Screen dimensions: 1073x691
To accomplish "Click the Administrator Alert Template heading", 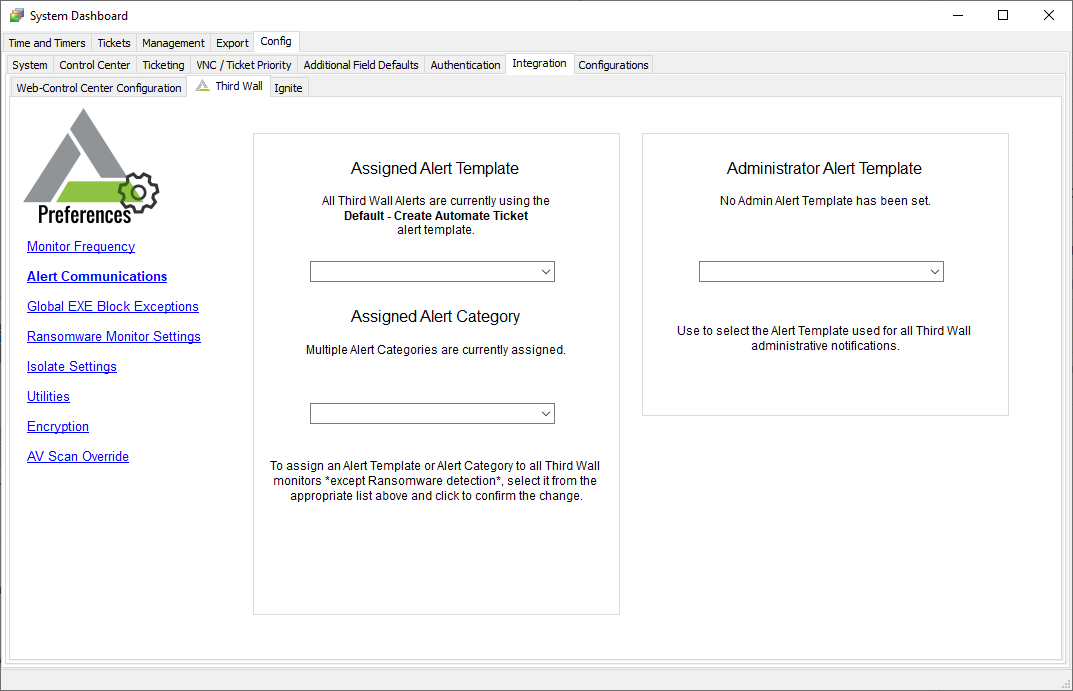I will [824, 168].
